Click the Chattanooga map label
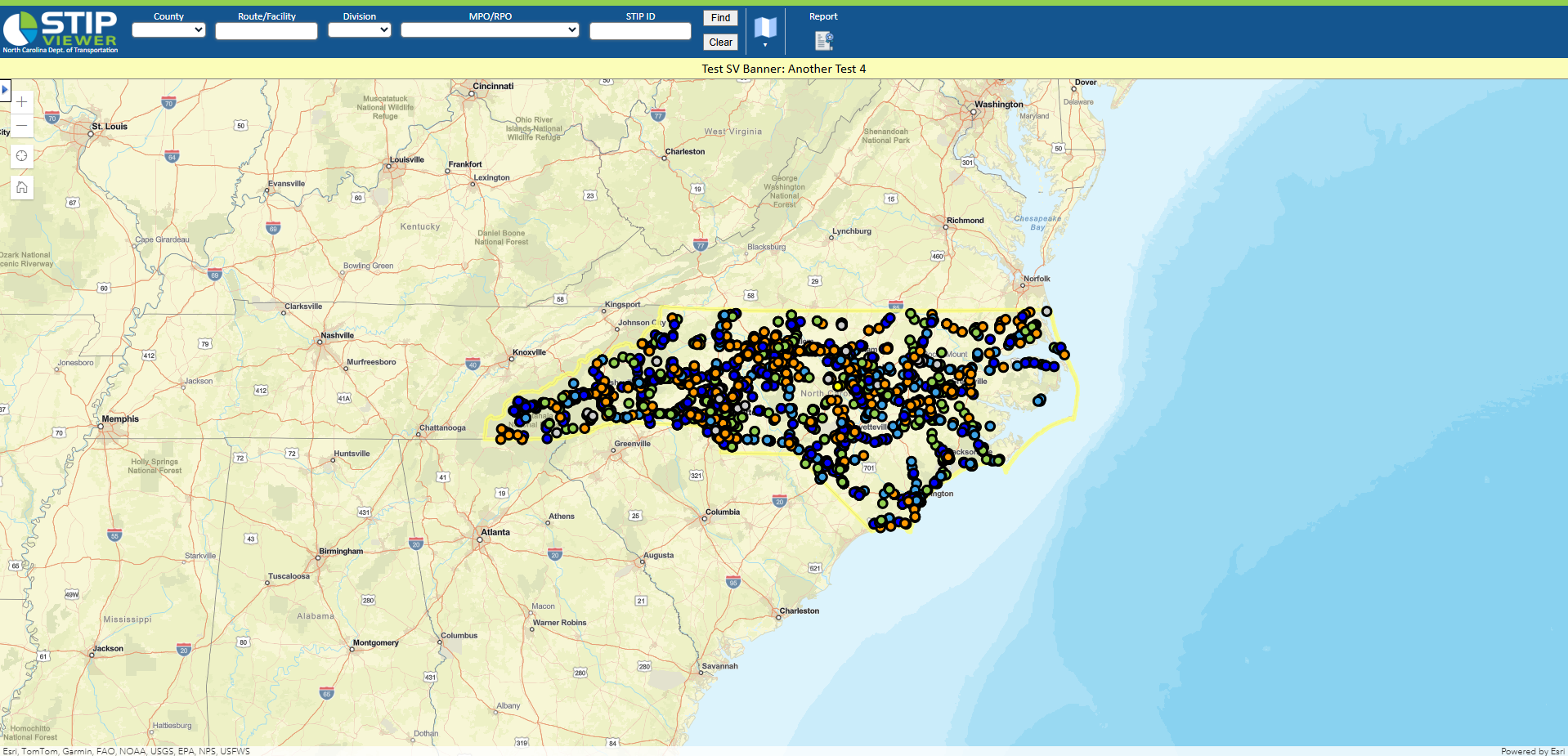The height and width of the screenshot is (756, 1568). pos(442,428)
